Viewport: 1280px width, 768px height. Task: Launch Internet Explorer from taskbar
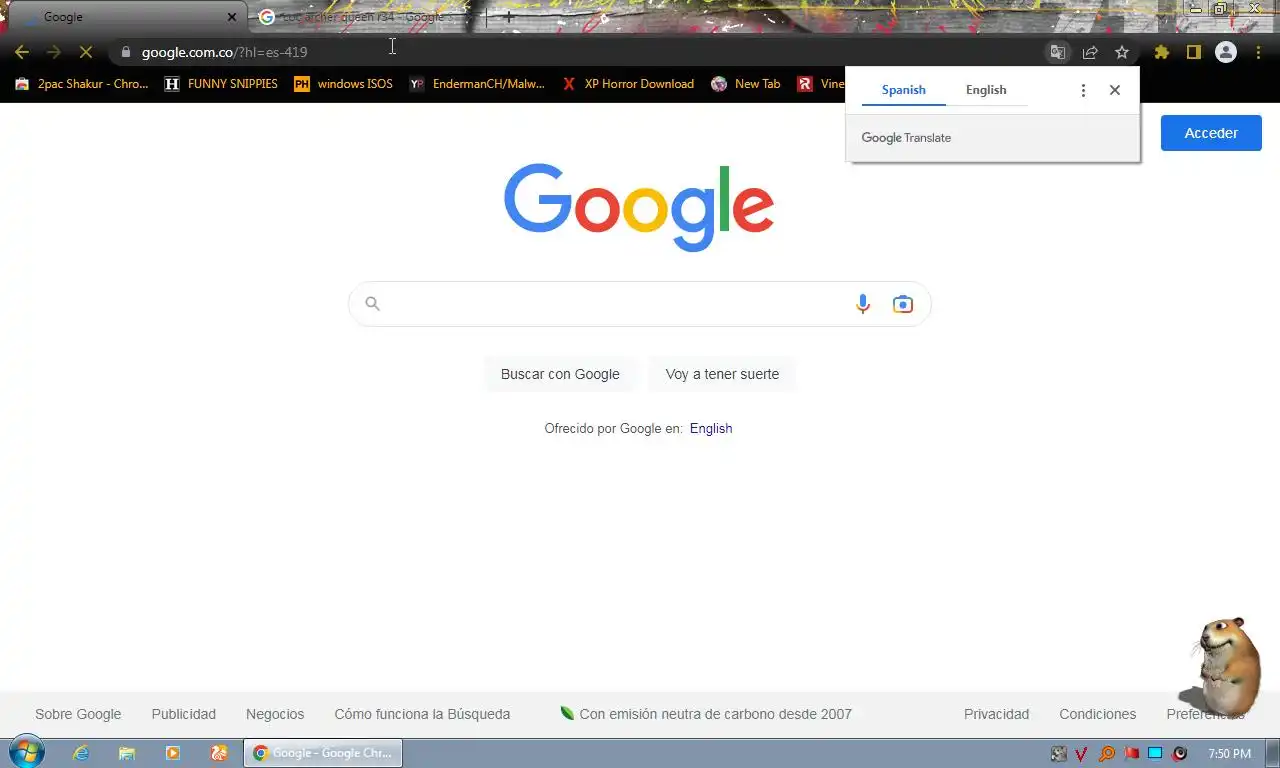(81, 753)
